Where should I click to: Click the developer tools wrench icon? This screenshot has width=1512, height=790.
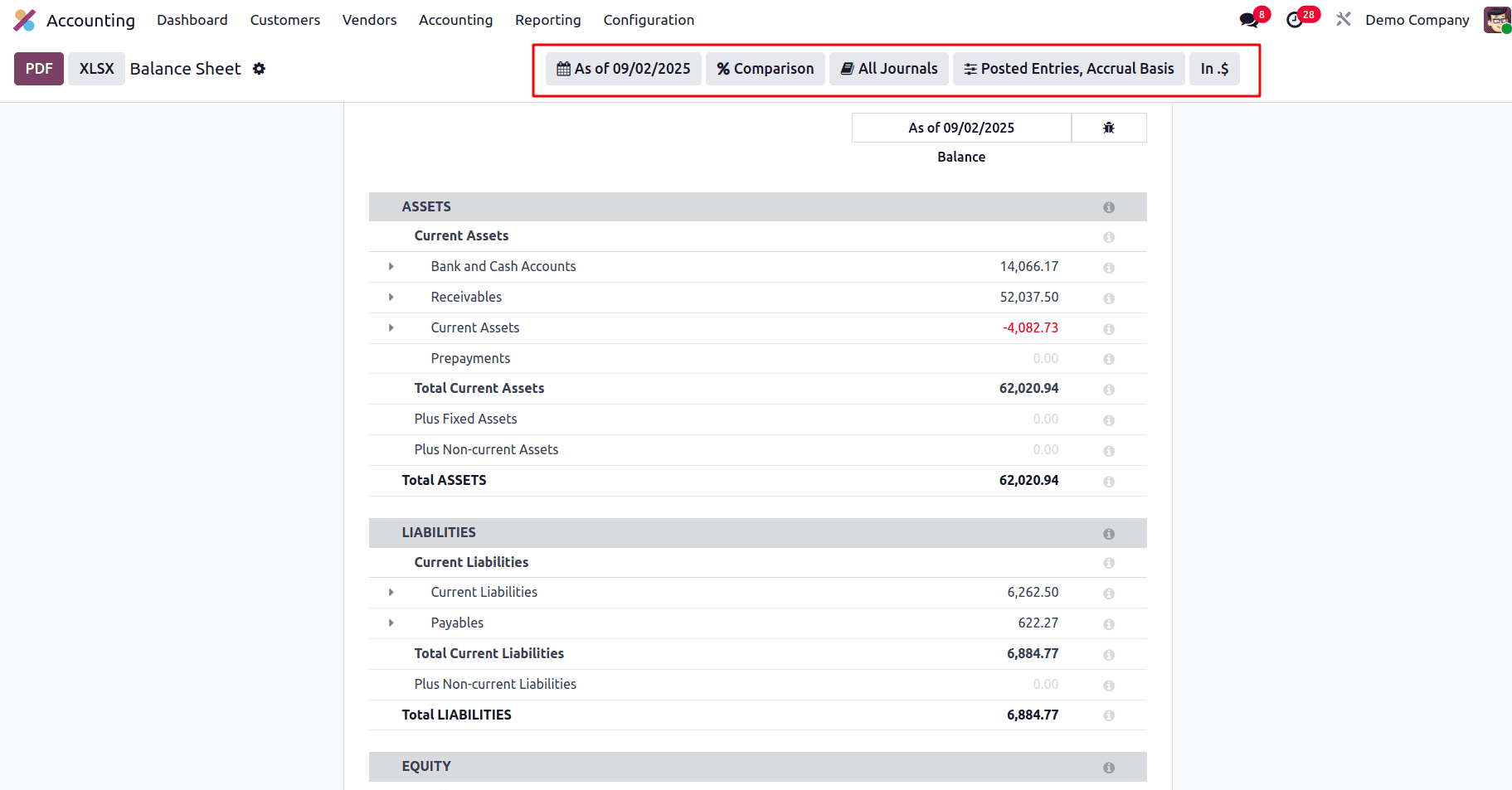[1343, 18]
